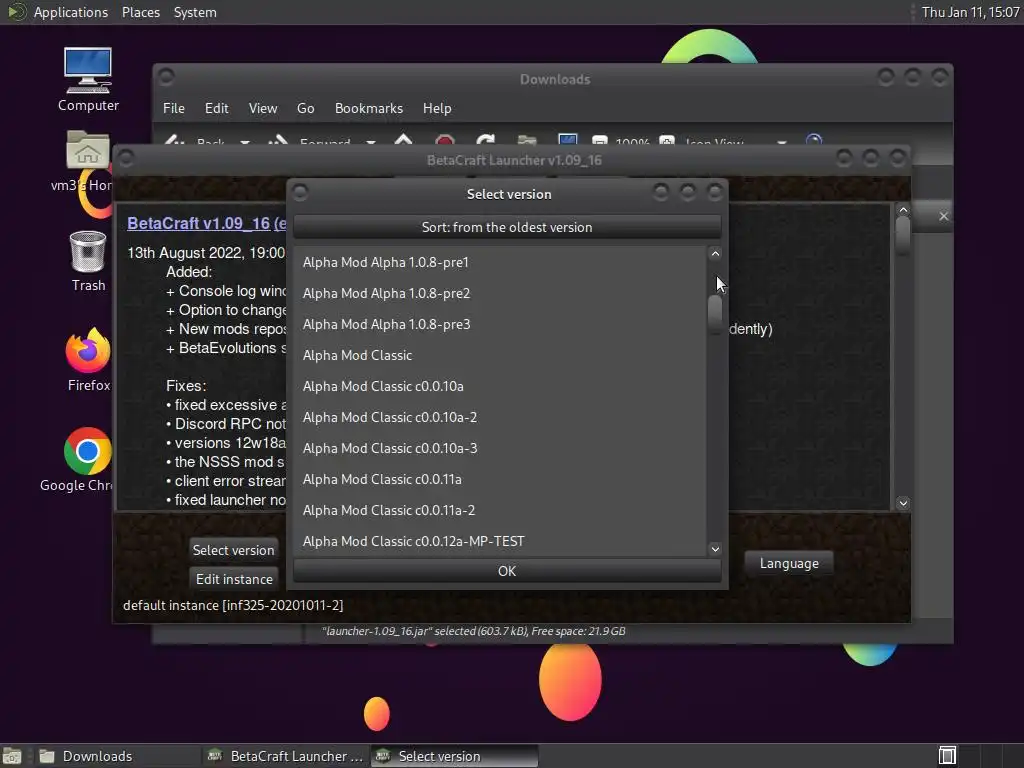
Task: Select Alpha Mod Classic c0.0.12a-MP-TEST
Action: point(500,541)
